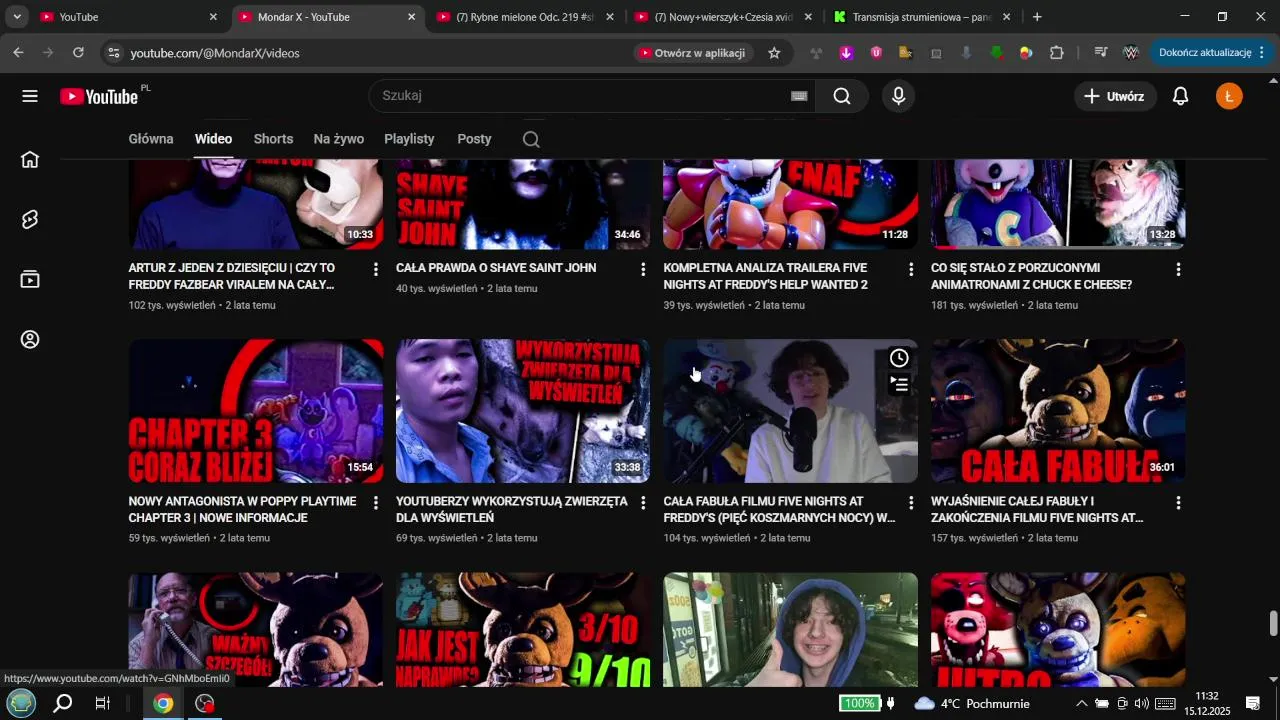Viewport: 1280px width, 720px height.
Task: Go to Home in the left sidebar
Action: 30,159
